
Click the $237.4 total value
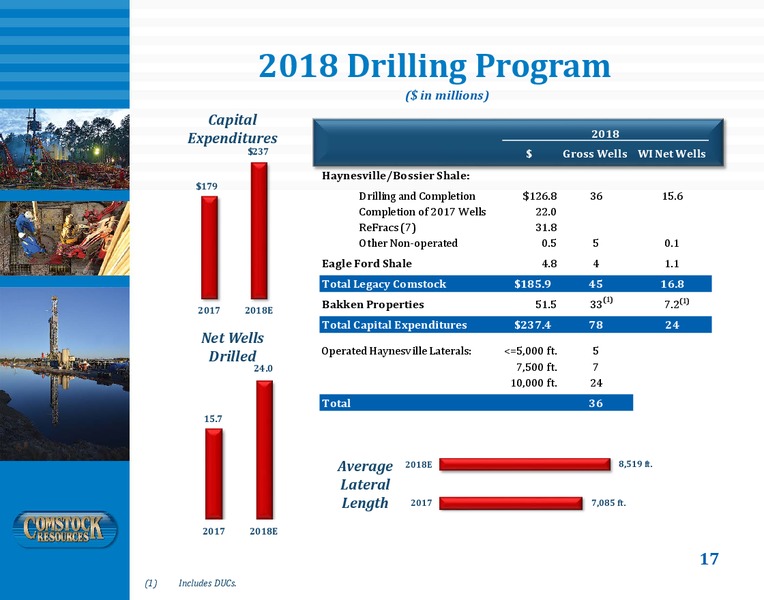point(533,325)
